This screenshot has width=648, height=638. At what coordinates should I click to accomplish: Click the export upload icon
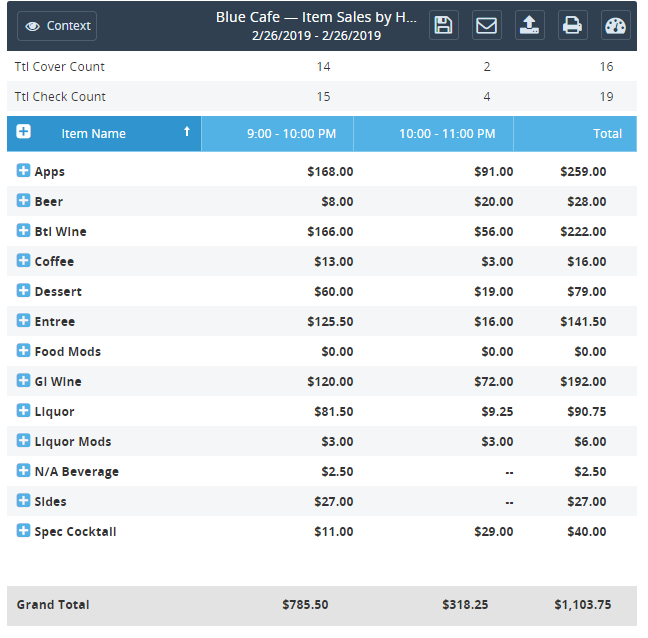[530, 26]
